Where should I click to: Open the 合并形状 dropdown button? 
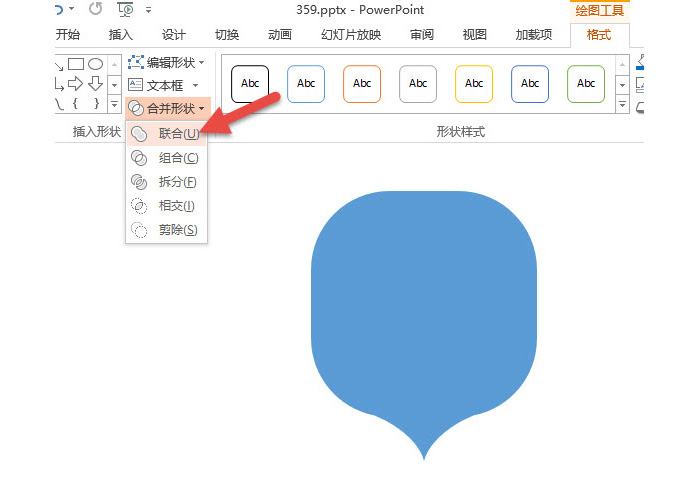(169, 108)
